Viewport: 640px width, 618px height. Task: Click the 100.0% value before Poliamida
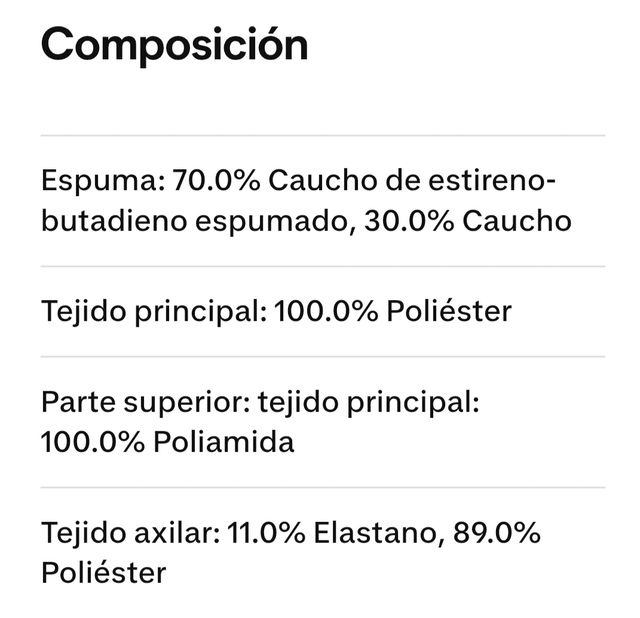point(94,441)
